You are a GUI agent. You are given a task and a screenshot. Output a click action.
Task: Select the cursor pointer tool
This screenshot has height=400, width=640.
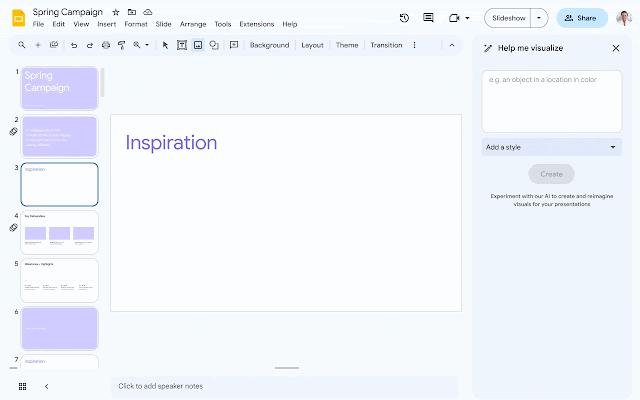165,45
